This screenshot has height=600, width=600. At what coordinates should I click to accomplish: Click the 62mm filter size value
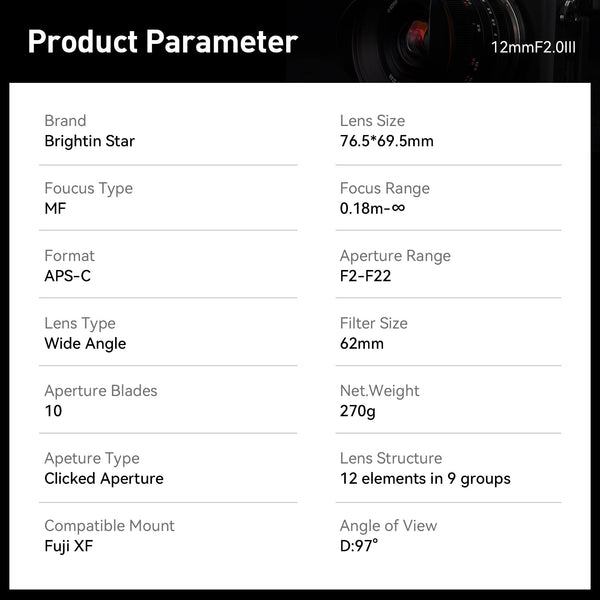(361, 343)
